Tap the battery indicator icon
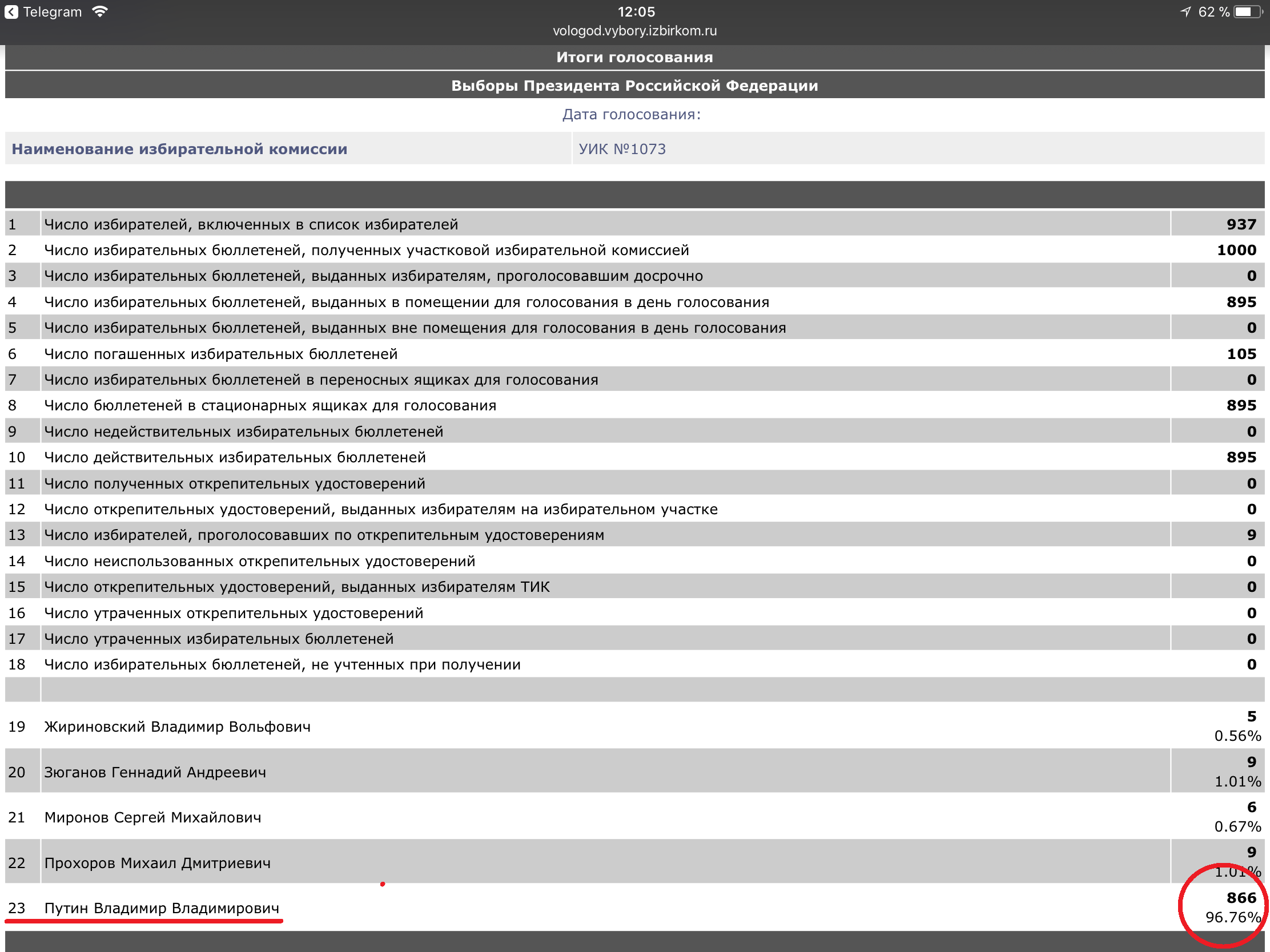 pyautogui.click(x=1248, y=12)
